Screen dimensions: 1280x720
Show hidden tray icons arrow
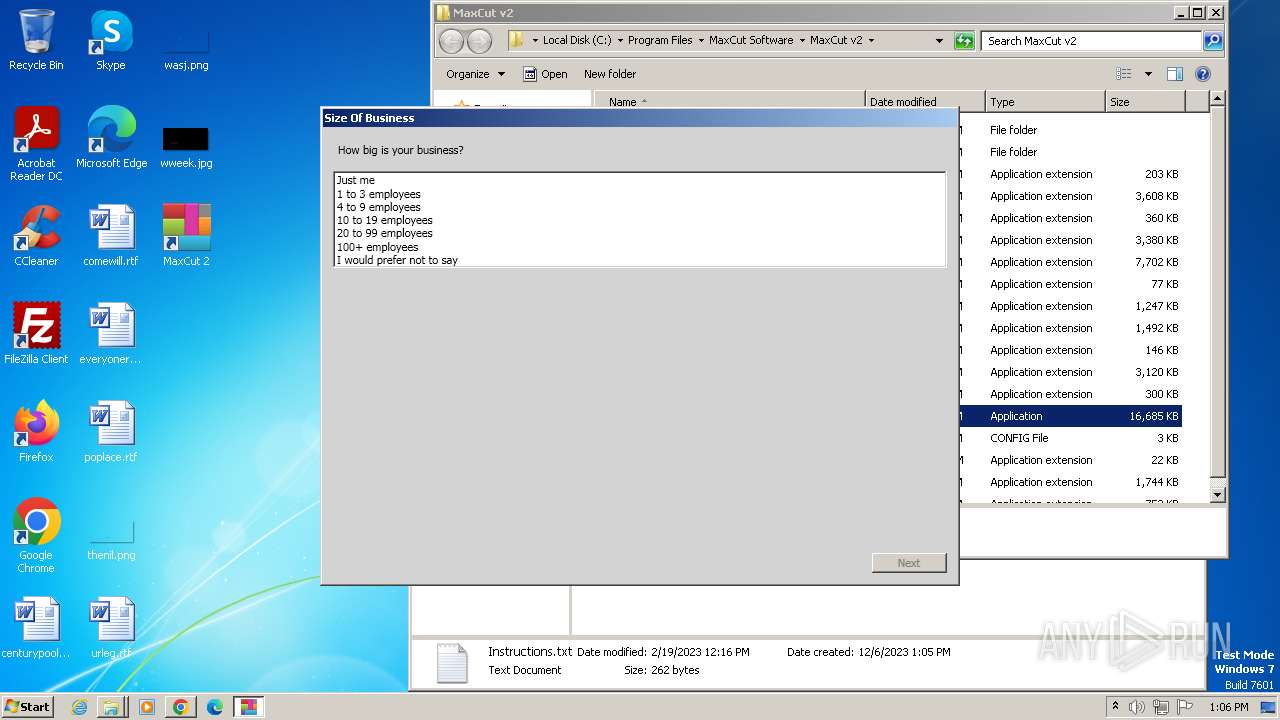(1116, 706)
